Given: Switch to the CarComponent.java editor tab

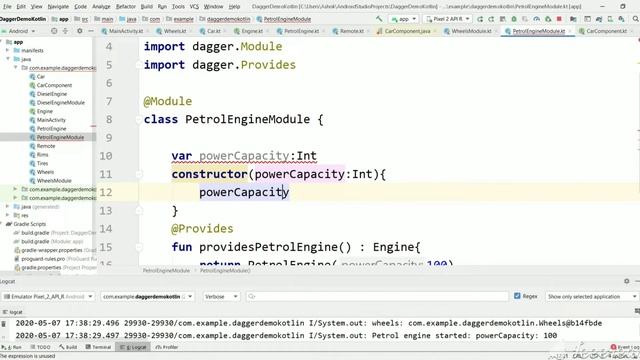Looking at the screenshot, I should click(407, 31).
